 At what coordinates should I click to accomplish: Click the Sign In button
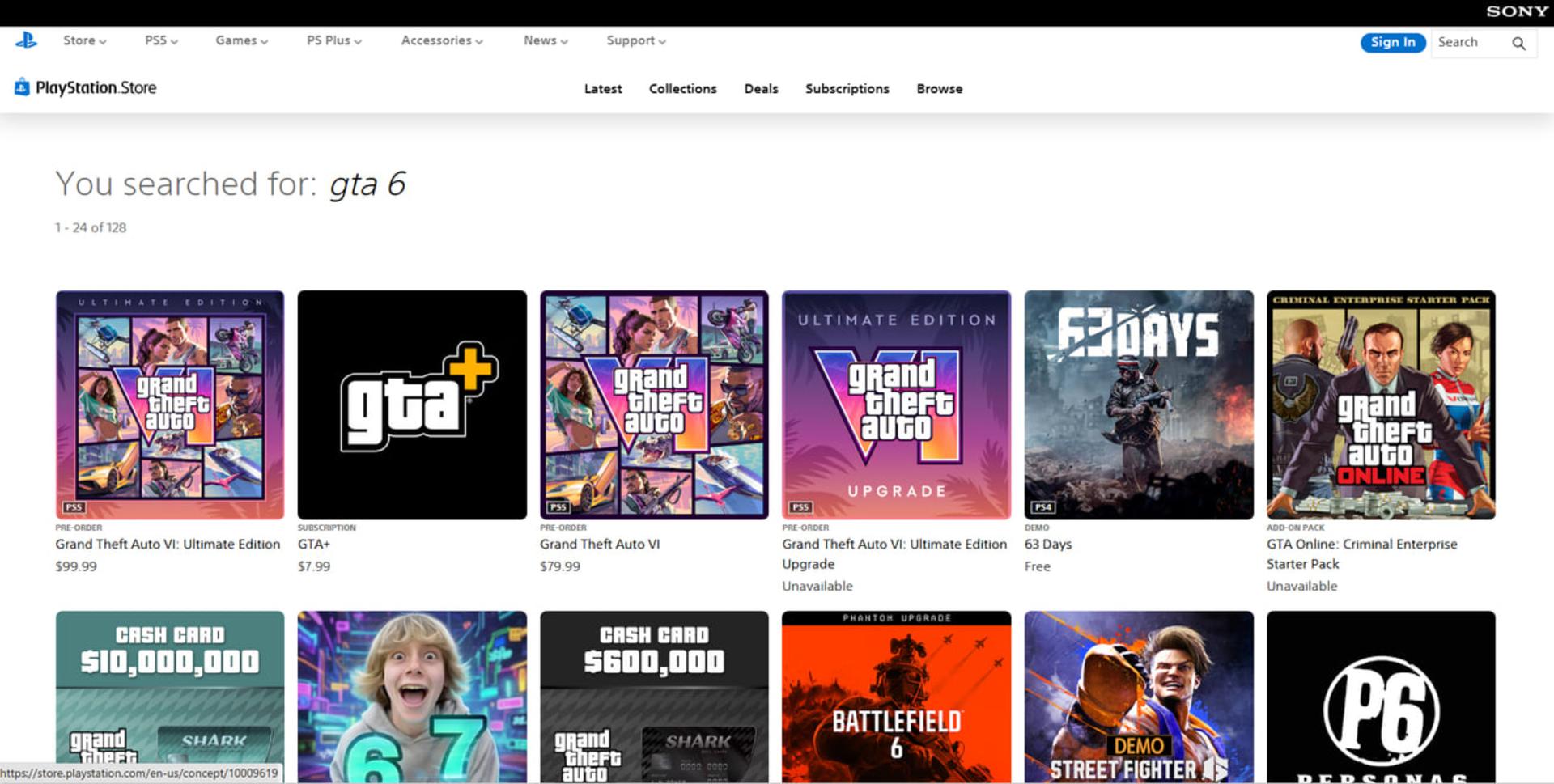click(x=1392, y=42)
